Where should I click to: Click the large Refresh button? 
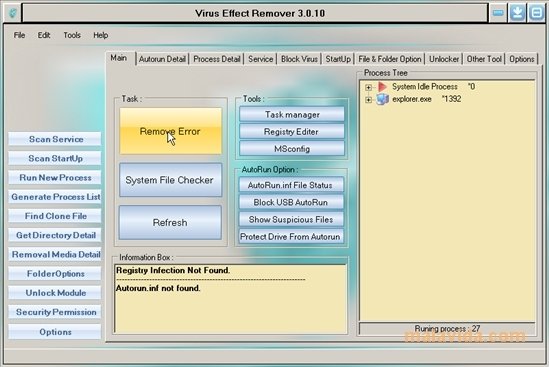170,222
